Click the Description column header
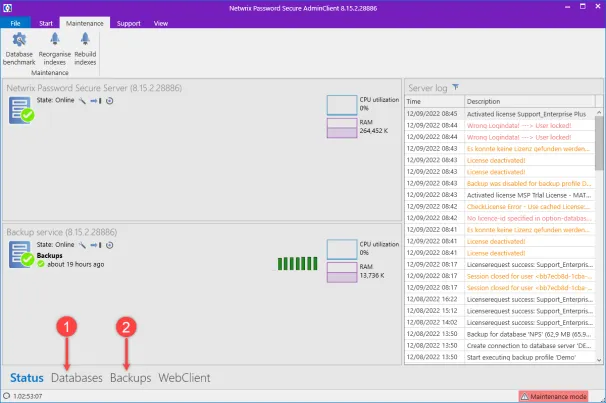The height and width of the screenshot is (403, 606). pos(529,101)
